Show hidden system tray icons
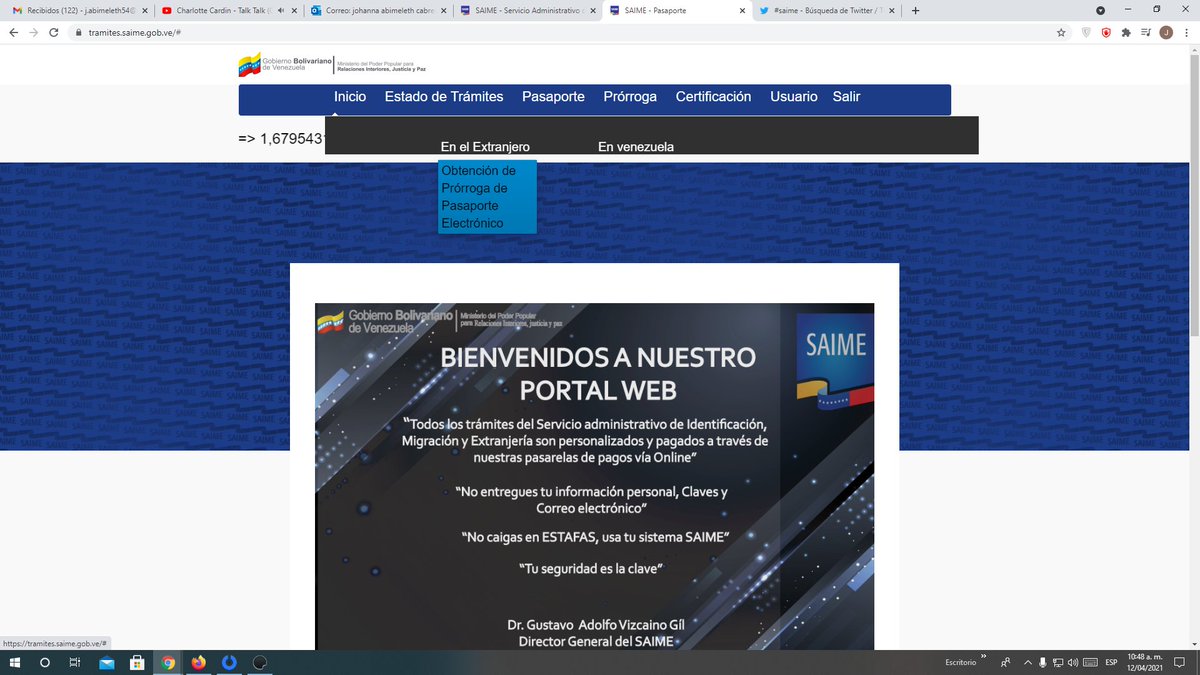The height and width of the screenshot is (675, 1200). point(1027,663)
